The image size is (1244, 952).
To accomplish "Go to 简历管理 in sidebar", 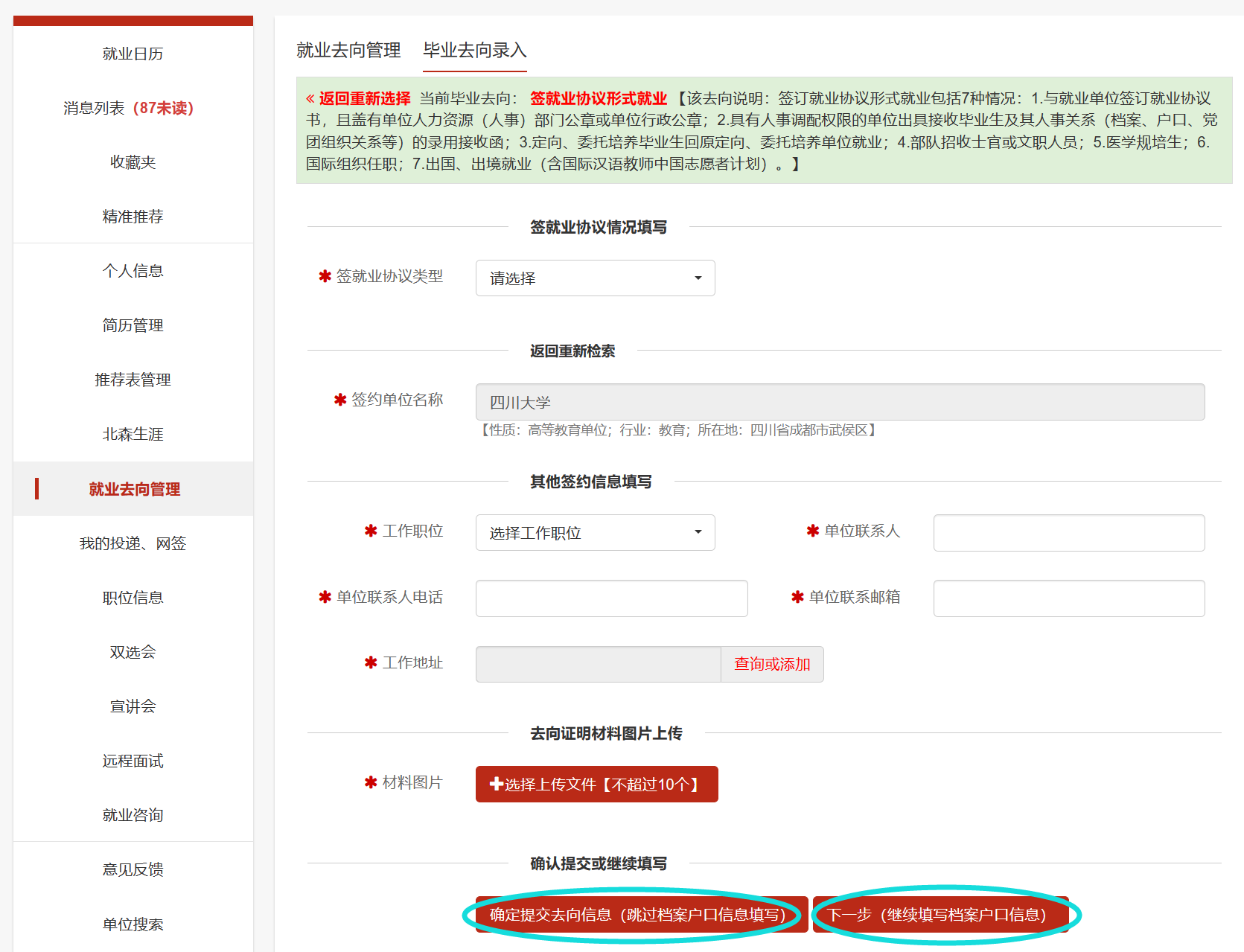I will pyautogui.click(x=133, y=325).
